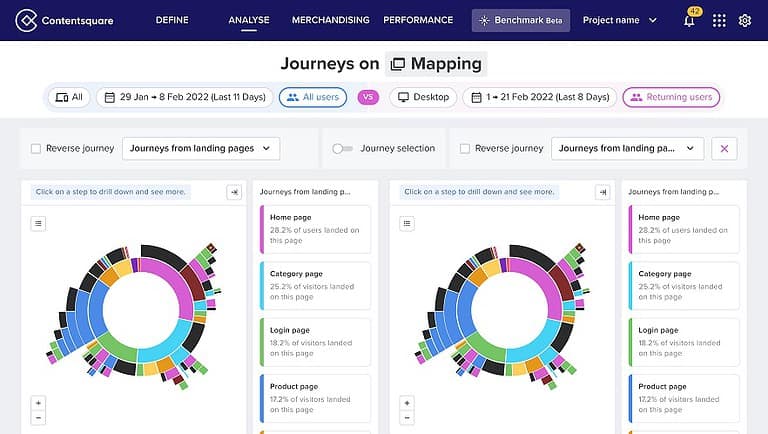The width and height of the screenshot is (768, 434).
Task: Open the ANALYSE menu
Action: (249, 20)
